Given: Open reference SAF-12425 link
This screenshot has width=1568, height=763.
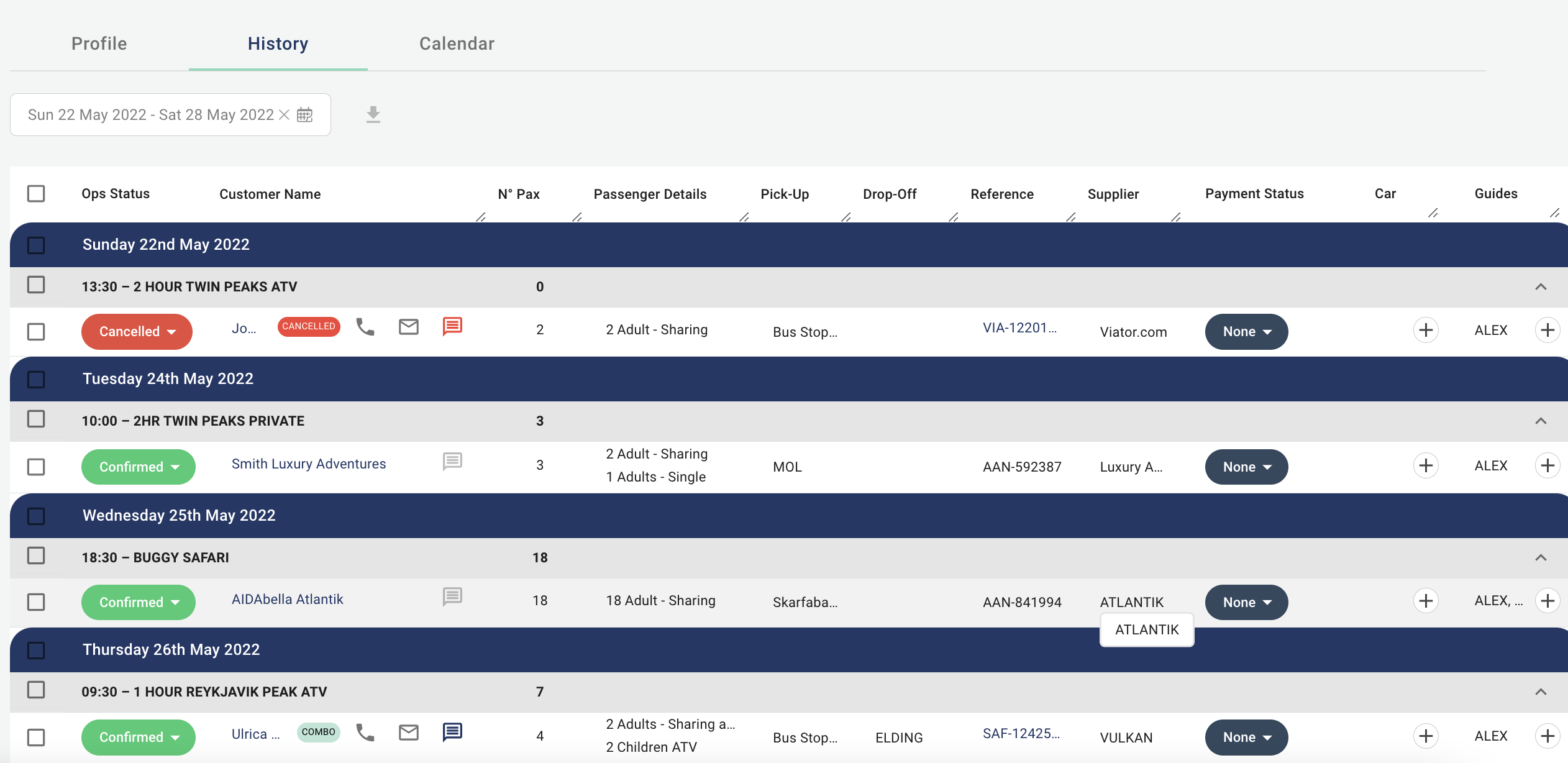Looking at the screenshot, I should (x=1021, y=734).
